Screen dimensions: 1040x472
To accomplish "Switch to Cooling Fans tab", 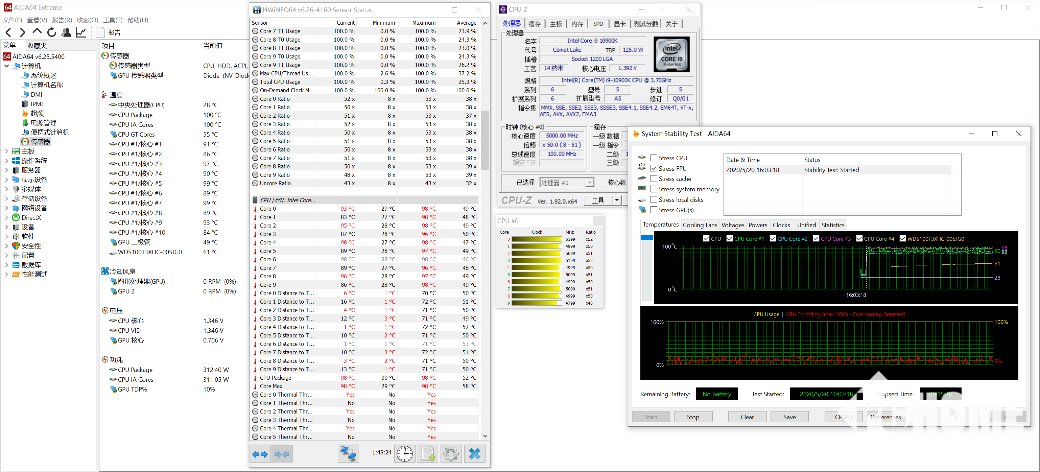I will coord(700,225).
